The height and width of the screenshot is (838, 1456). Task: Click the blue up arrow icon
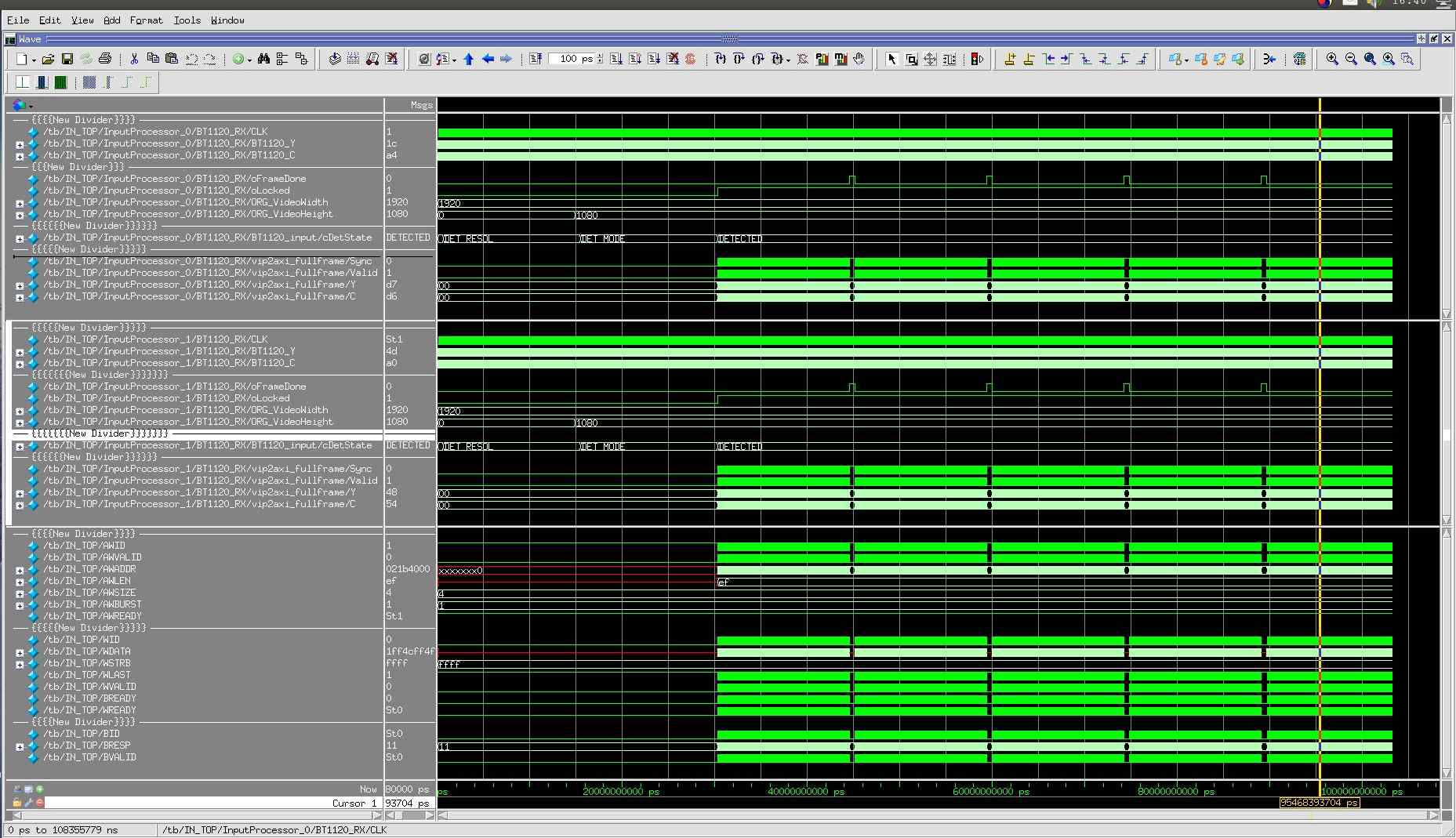pos(469,59)
